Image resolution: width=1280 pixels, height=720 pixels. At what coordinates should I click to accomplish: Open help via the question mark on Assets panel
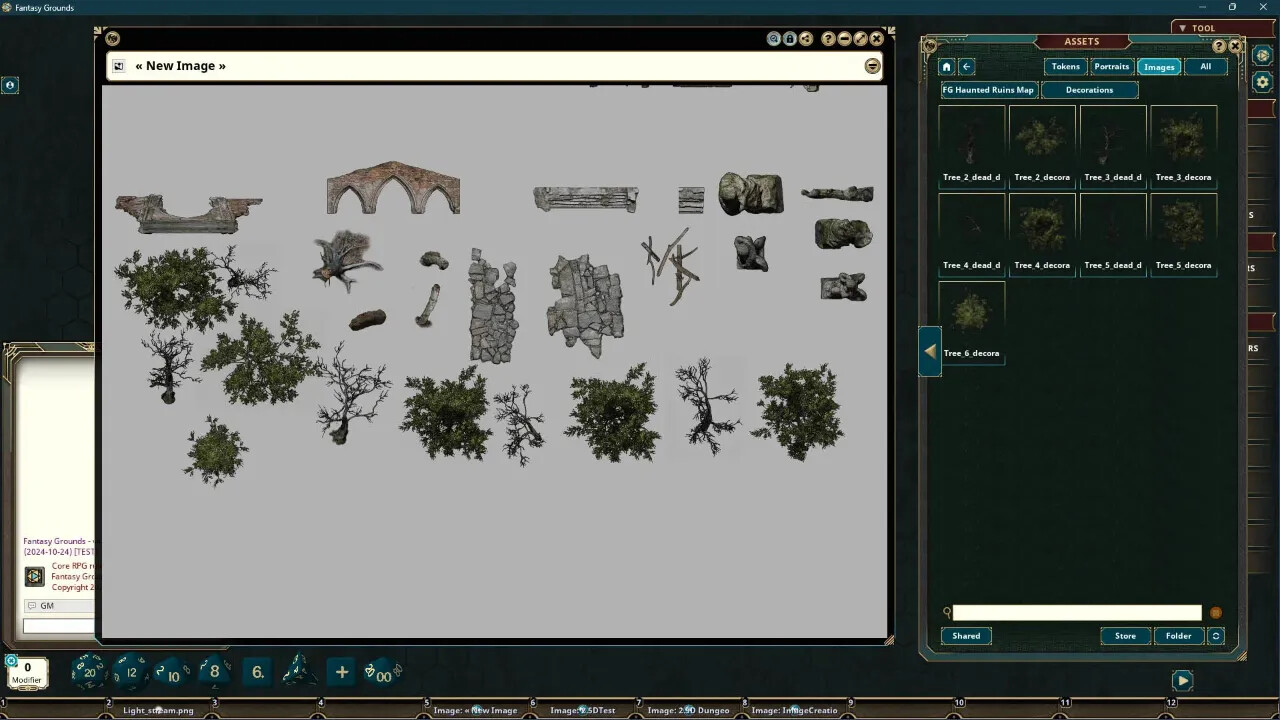coord(1219,45)
